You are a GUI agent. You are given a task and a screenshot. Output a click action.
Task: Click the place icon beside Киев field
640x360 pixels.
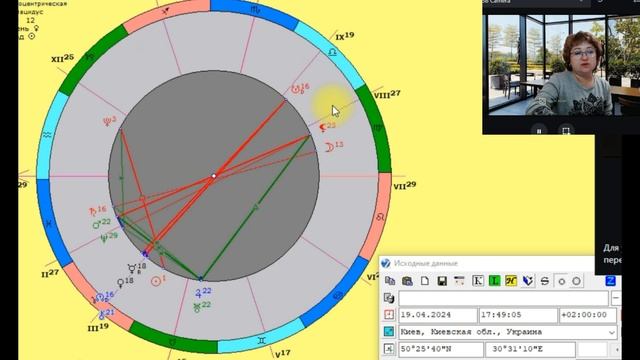coord(389,331)
